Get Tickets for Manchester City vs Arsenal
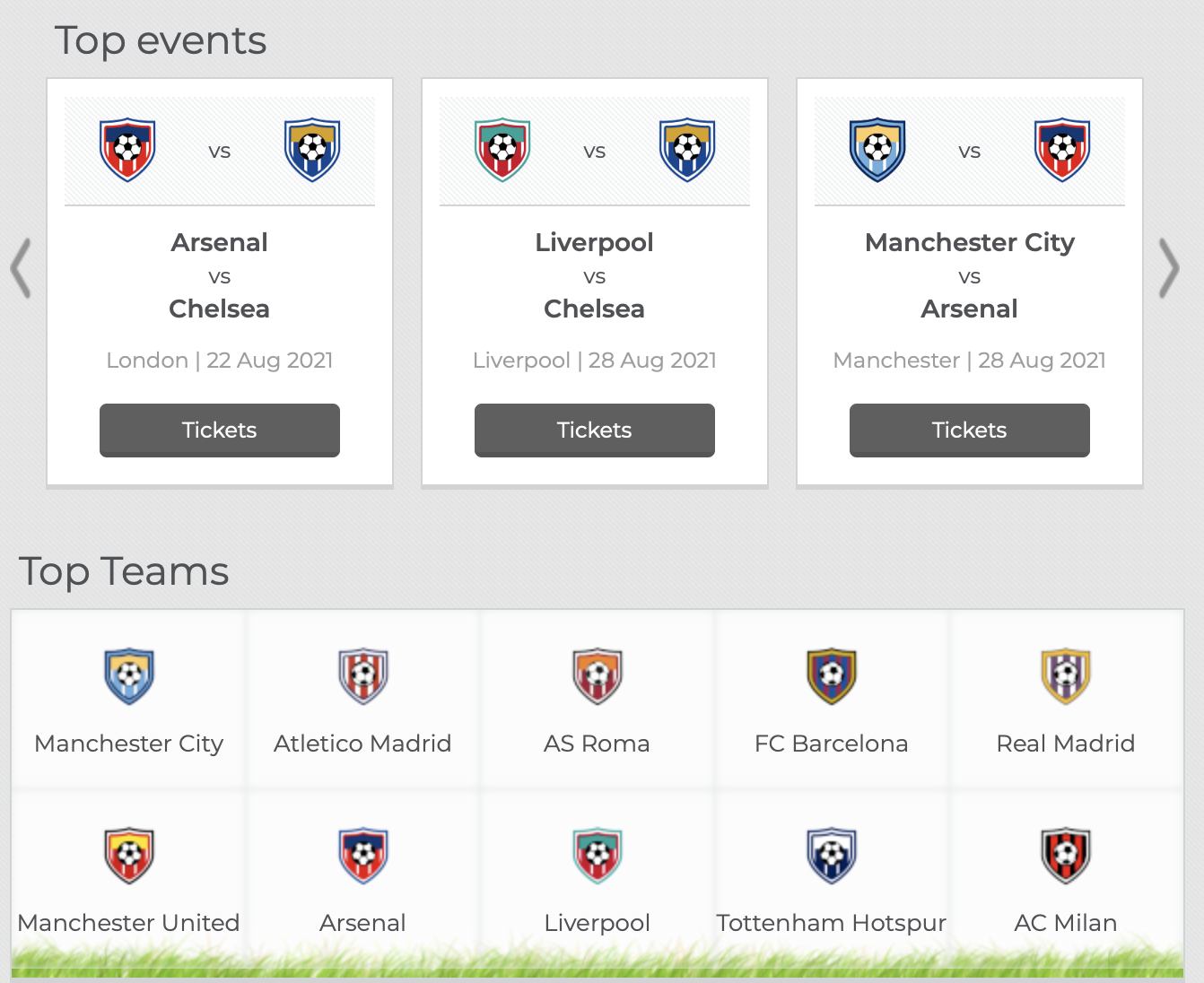Image resolution: width=1204 pixels, height=983 pixels. 970,431
